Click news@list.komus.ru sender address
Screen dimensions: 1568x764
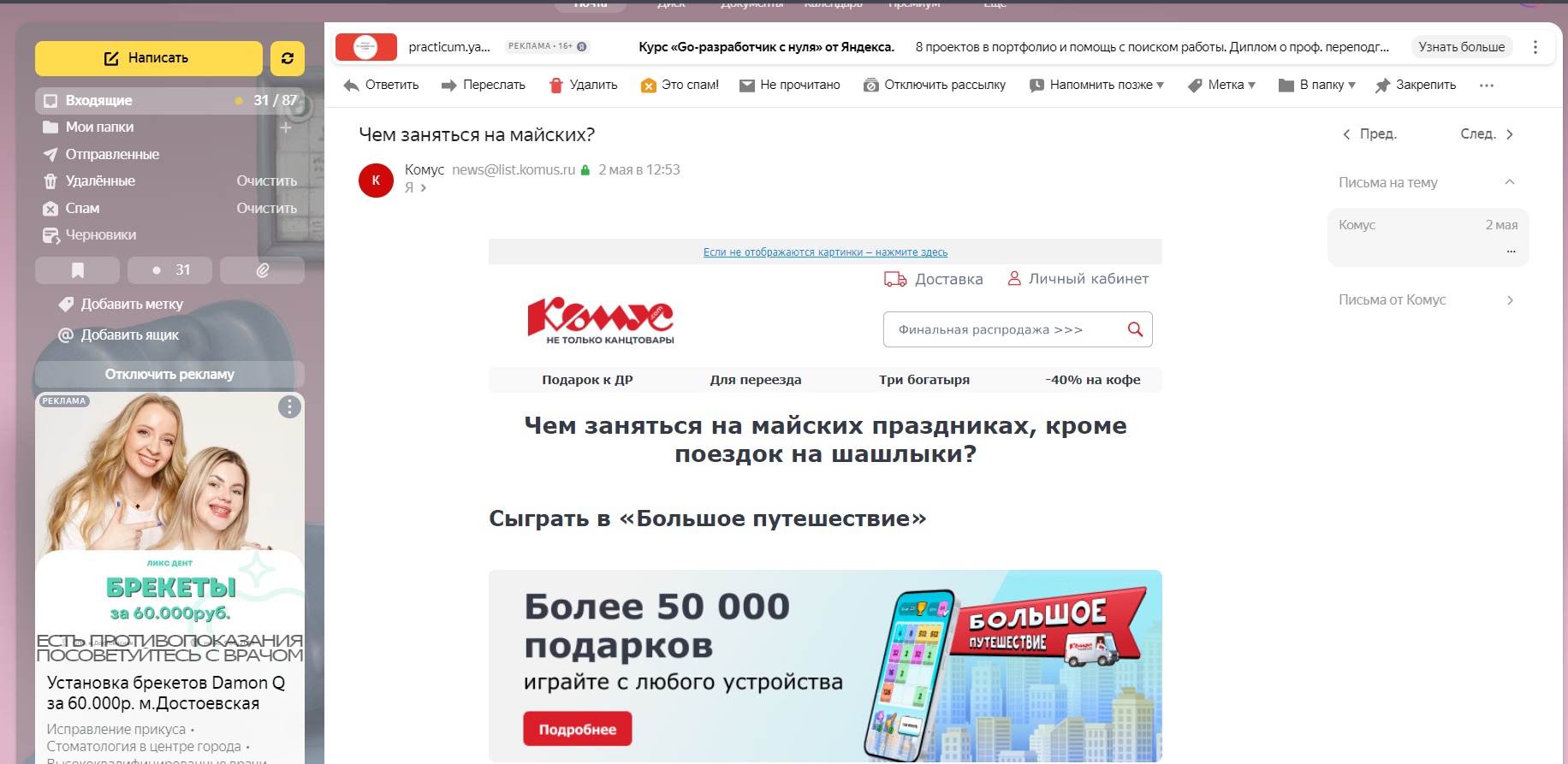514,169
